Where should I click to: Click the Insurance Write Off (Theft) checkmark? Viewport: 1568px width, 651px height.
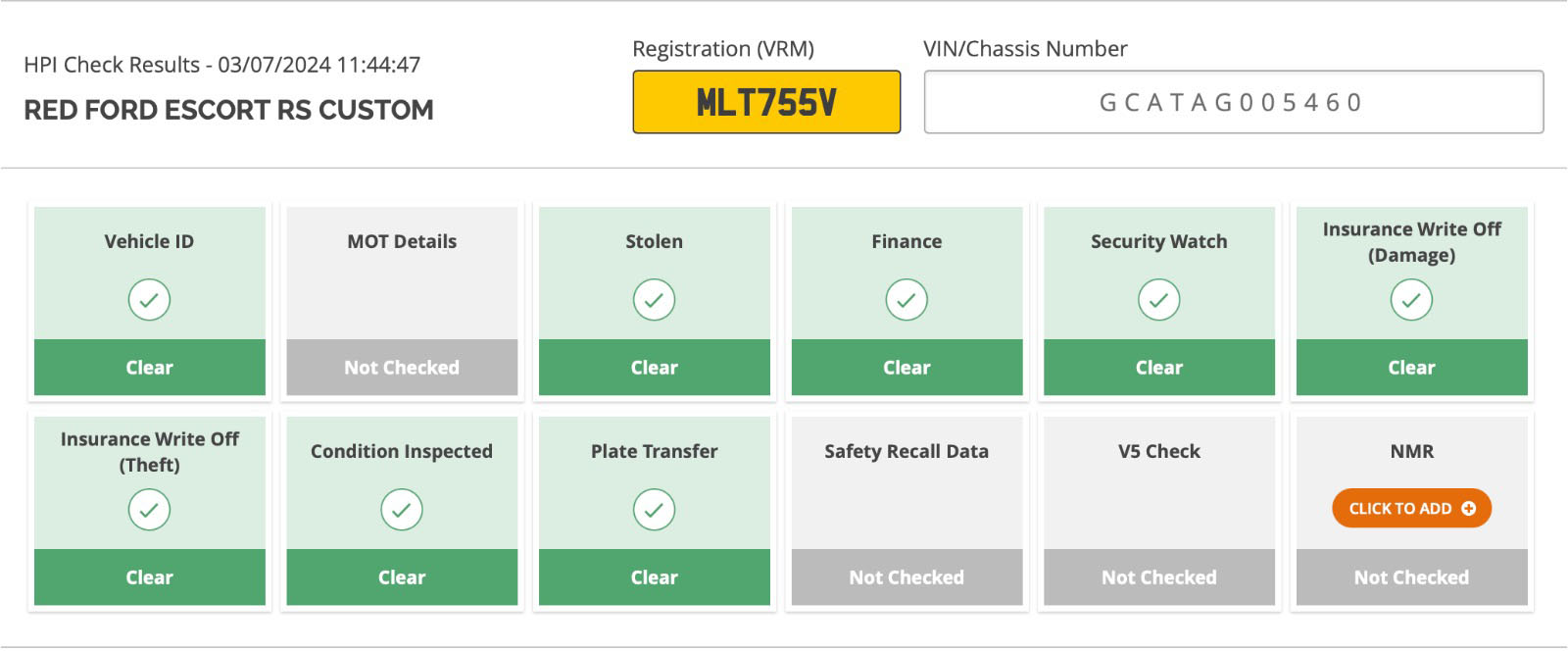click(x=149, y=510)
